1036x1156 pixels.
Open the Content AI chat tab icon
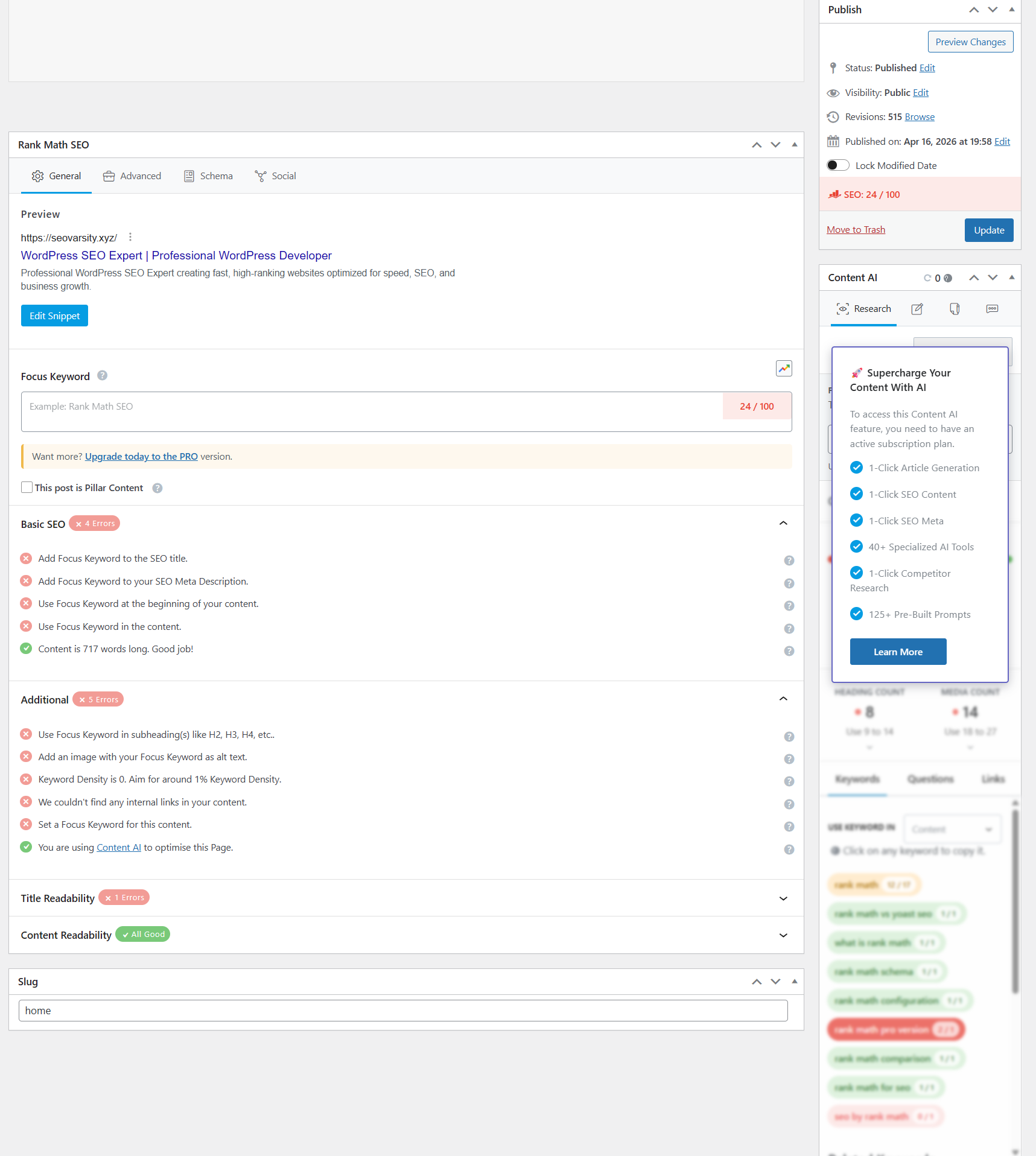click(x=992, y=309)
